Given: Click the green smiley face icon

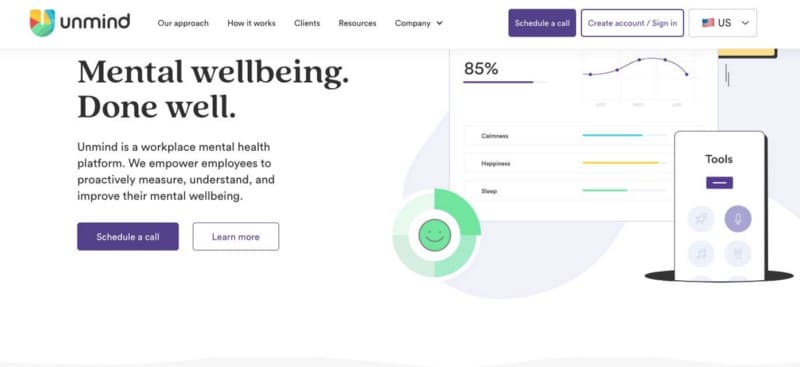Looking at the screenshot, I should pos(435,235).
